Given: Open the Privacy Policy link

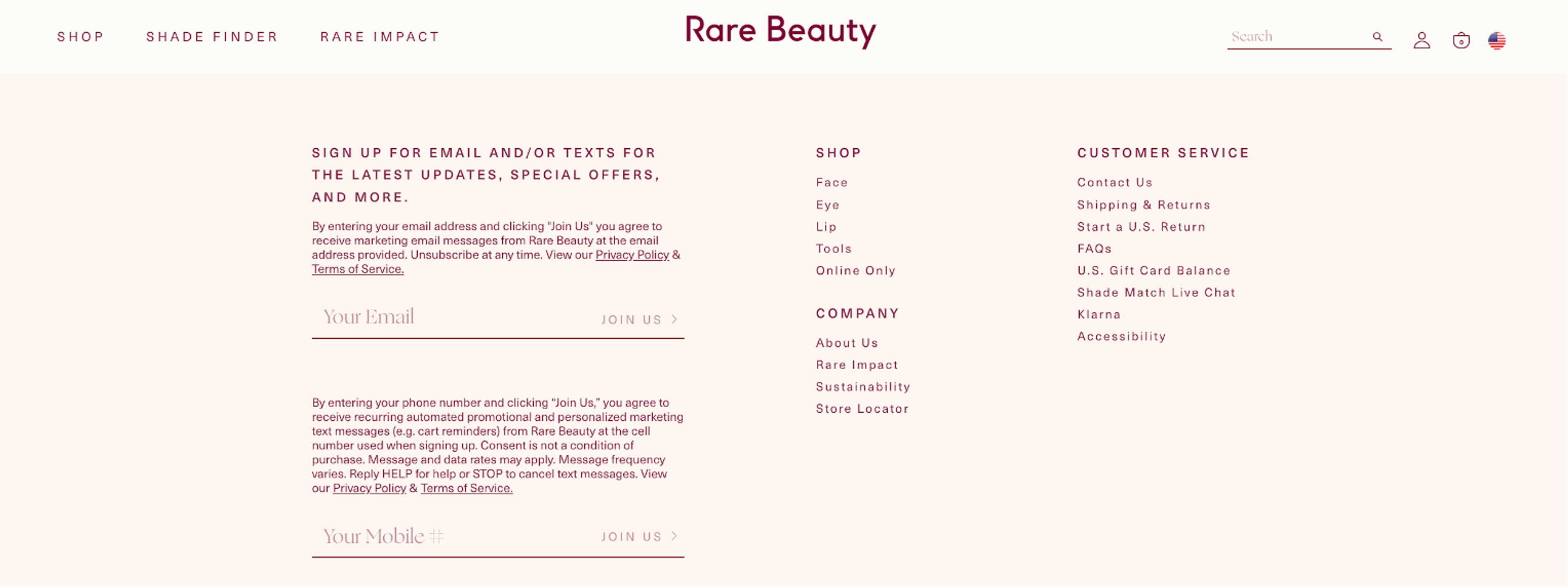Looking at the screenshot, I should click(632, 254).
